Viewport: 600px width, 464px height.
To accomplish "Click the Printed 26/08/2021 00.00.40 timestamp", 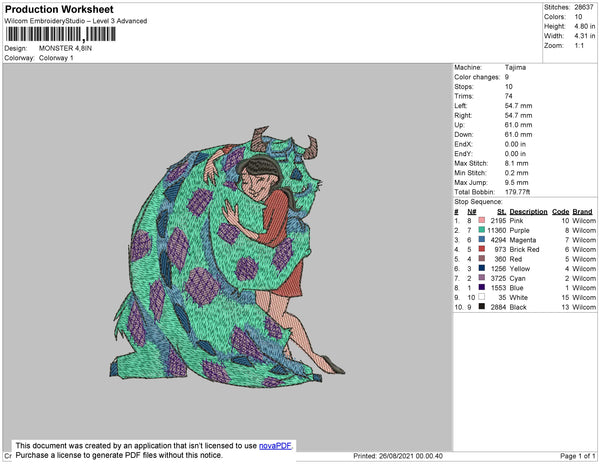I will coord(398,456).
